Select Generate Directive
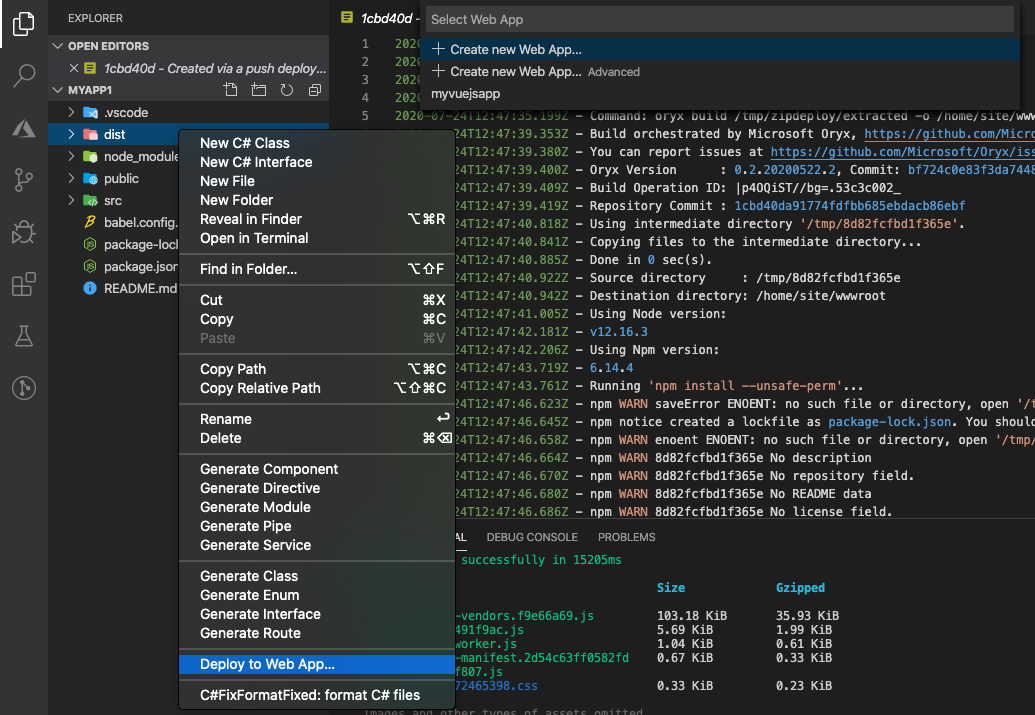Image resolution: width=1035 pixels, height=715 pixels. point(317,489)
